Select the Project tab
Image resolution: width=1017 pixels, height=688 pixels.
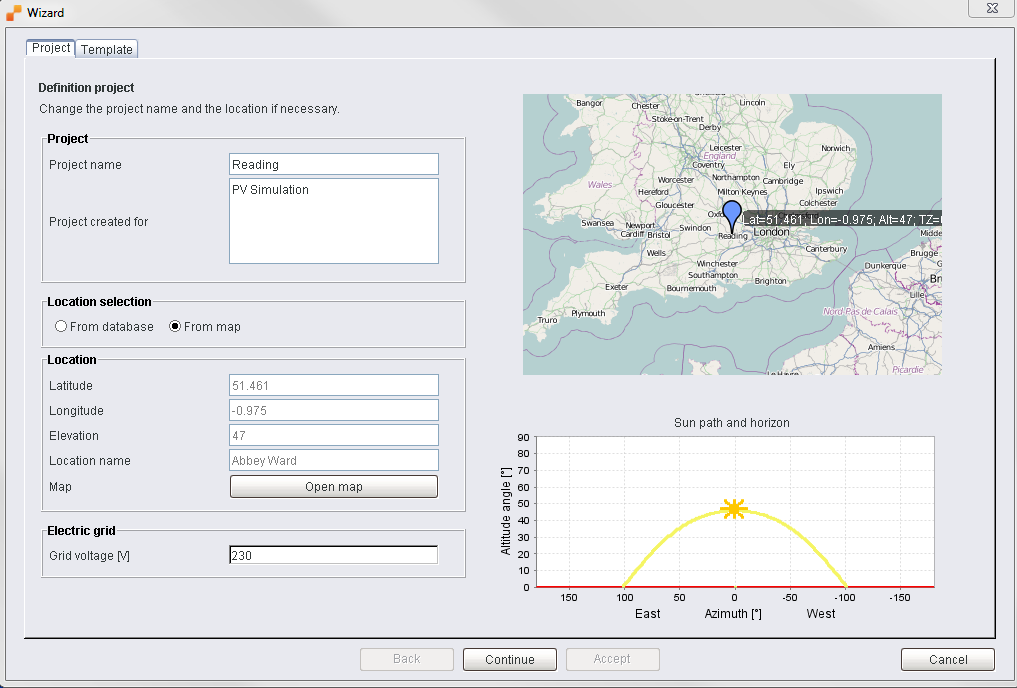tap(51, 48)
